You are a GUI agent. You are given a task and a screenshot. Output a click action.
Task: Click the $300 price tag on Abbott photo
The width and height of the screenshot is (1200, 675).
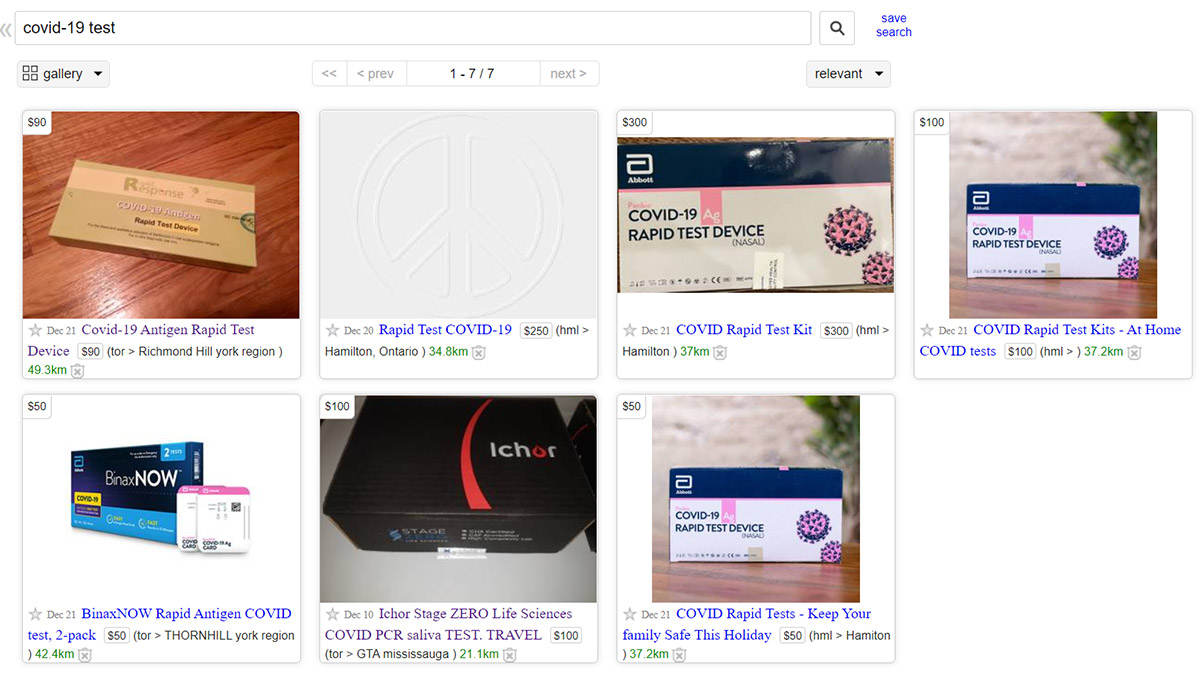click(635, 123)
